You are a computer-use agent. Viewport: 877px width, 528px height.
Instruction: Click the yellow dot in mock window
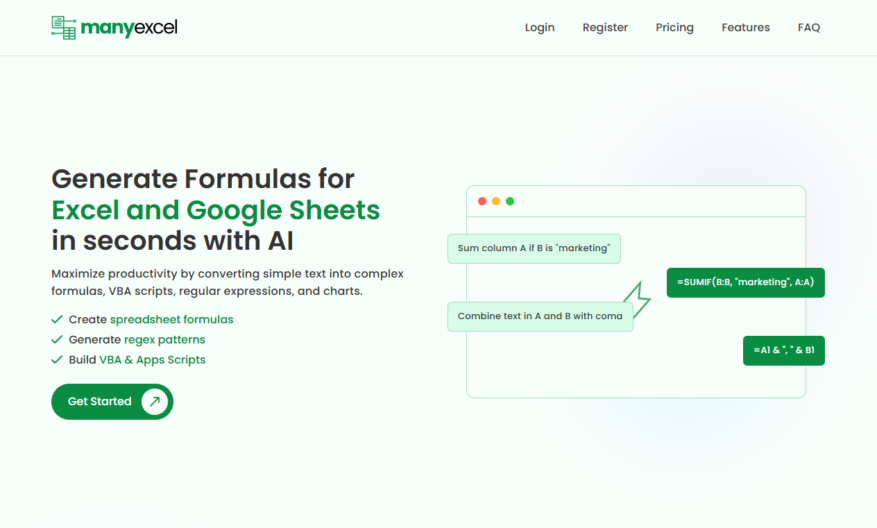496,201
